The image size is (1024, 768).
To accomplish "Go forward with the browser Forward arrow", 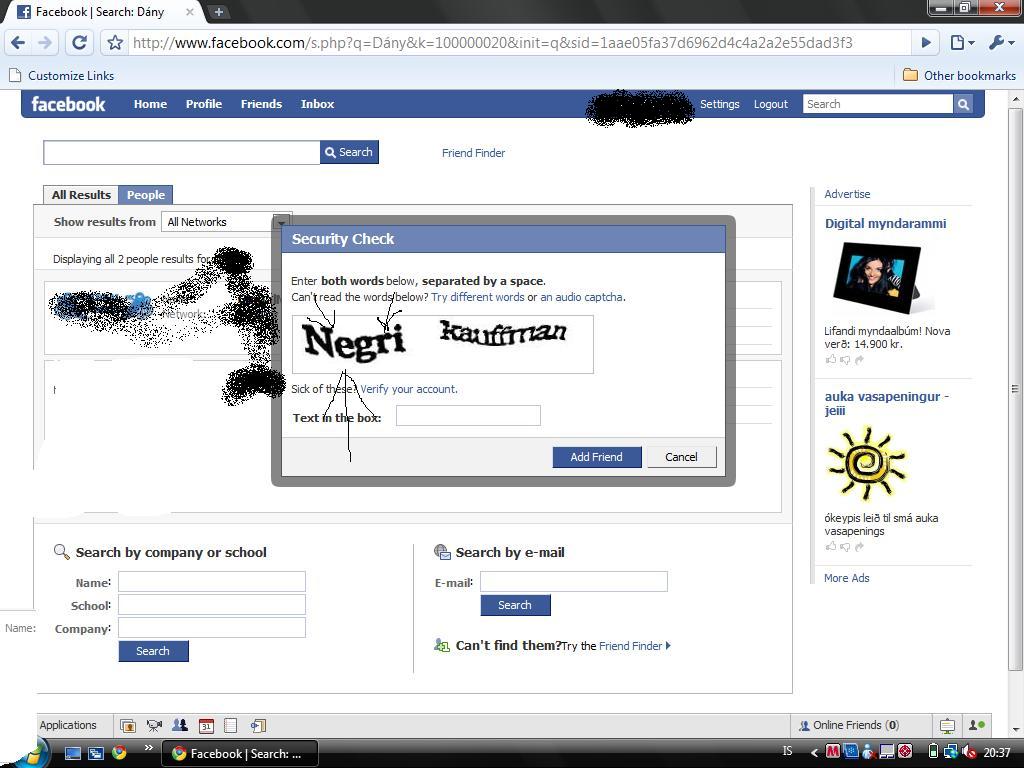I will pos(45,43).
